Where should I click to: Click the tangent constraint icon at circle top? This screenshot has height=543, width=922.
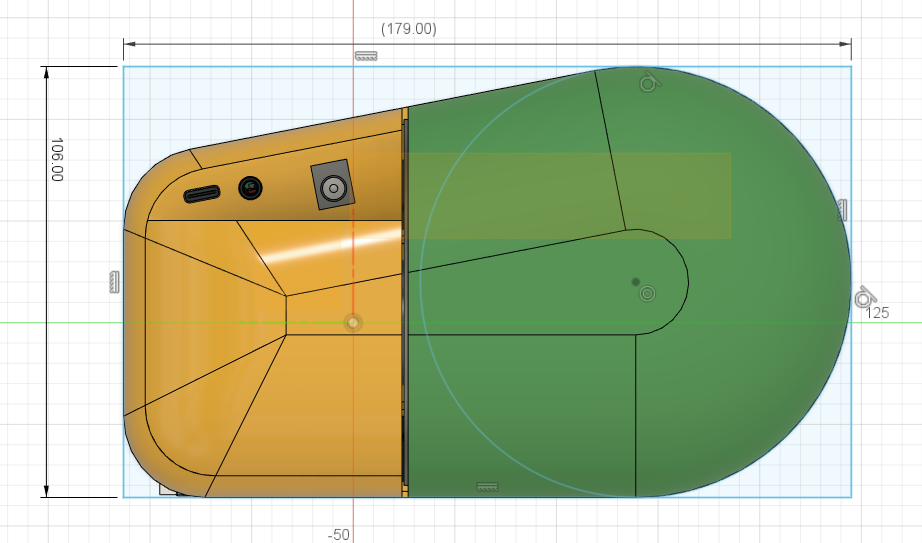pos(649,82)
